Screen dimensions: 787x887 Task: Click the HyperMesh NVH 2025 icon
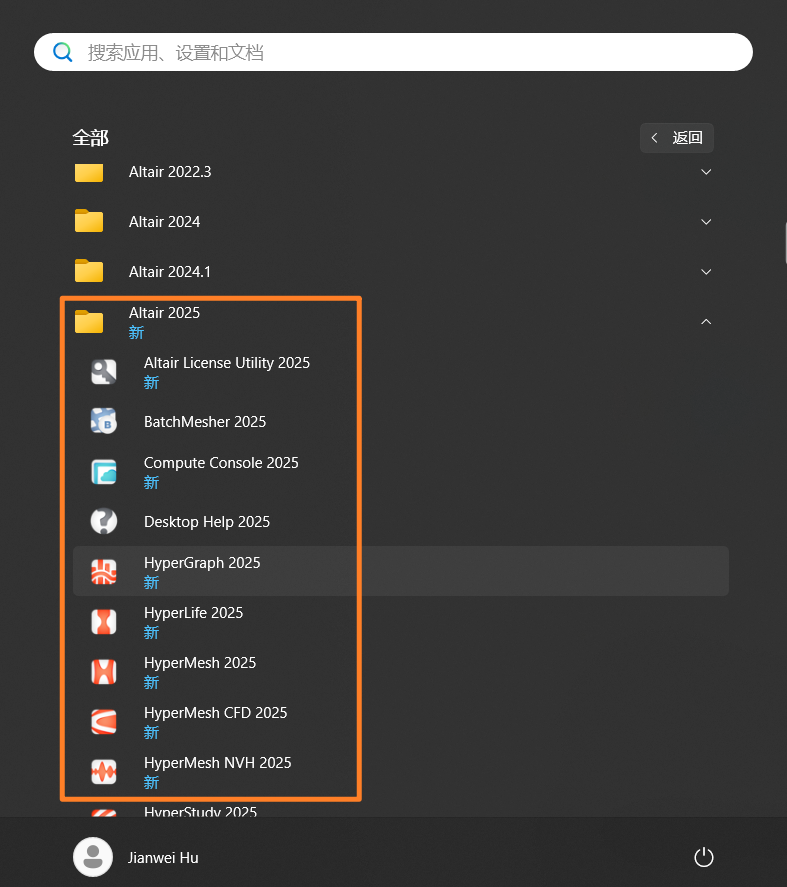[104, 772]
